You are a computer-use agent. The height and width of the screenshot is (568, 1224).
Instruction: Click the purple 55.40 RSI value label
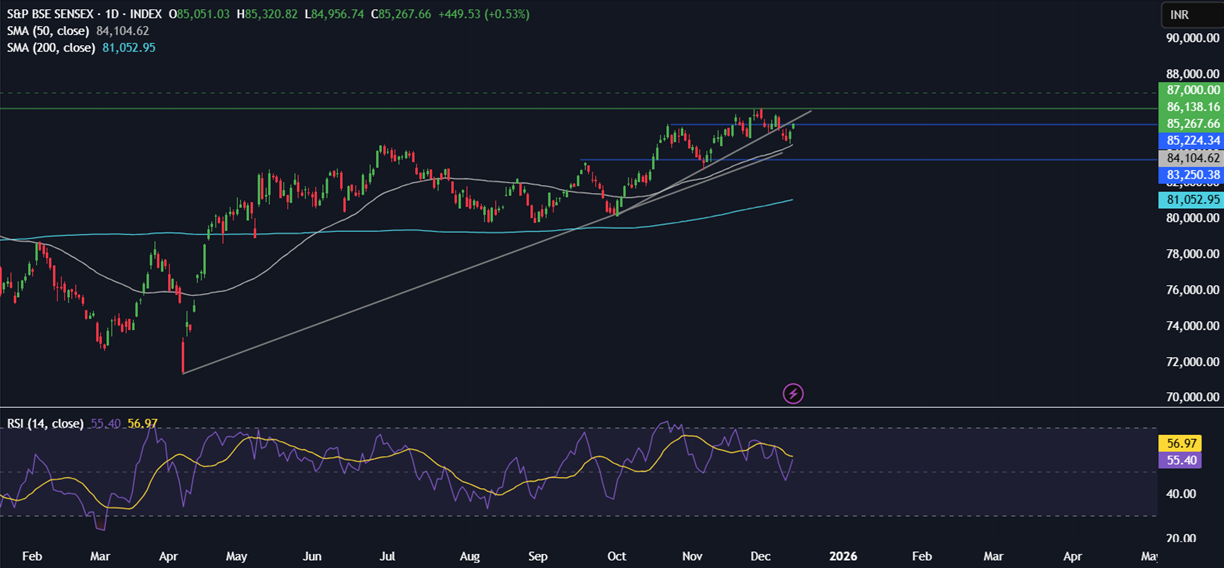click(x=1189, y=460)
